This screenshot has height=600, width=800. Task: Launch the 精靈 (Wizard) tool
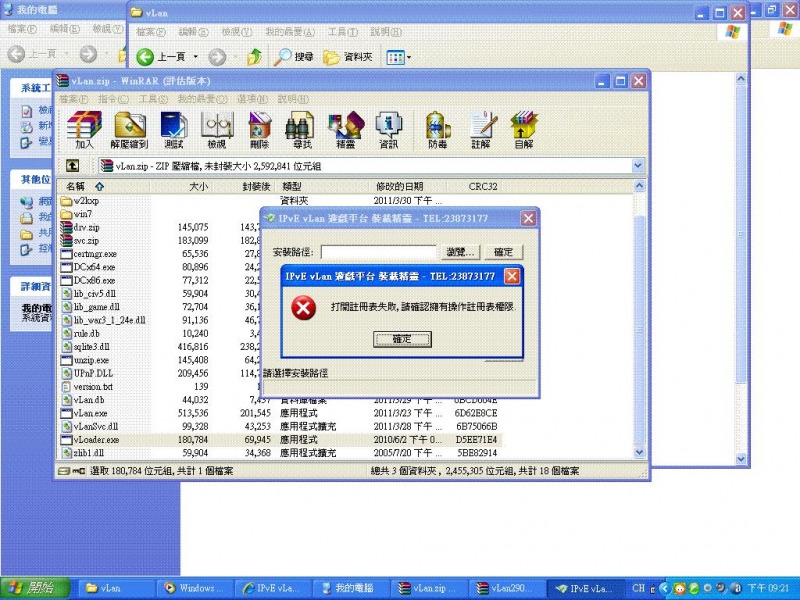coord(344,130)
